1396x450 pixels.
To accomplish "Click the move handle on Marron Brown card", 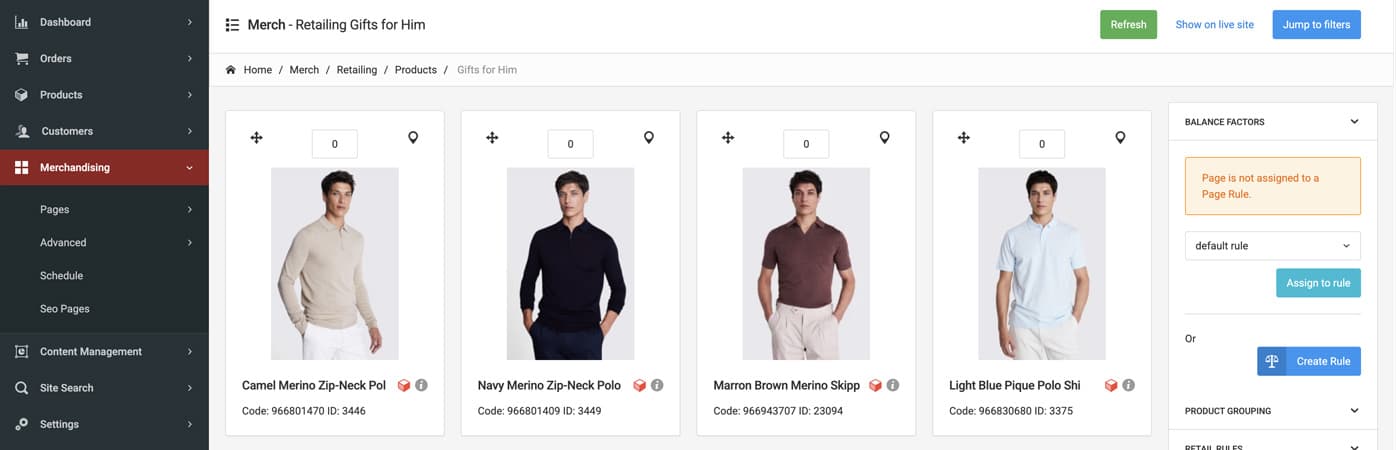I will pyautogui.click(x=728, y=138).
